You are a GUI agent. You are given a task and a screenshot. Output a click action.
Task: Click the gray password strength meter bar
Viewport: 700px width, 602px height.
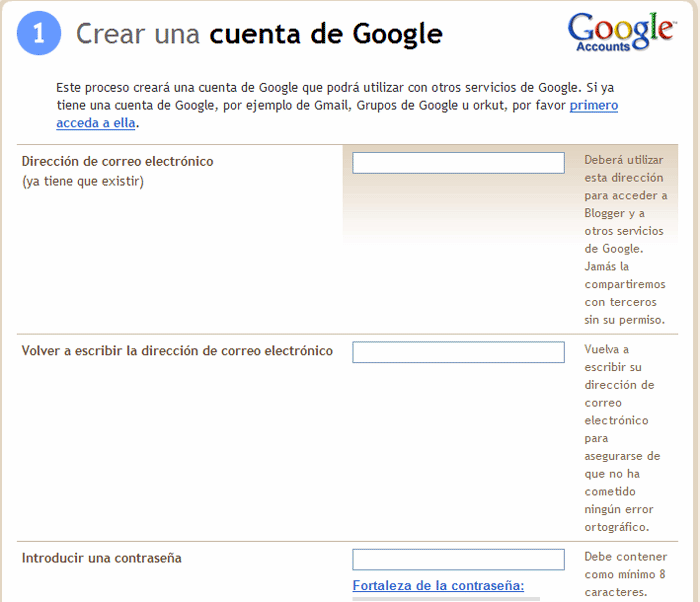click(x=446, y=598)
